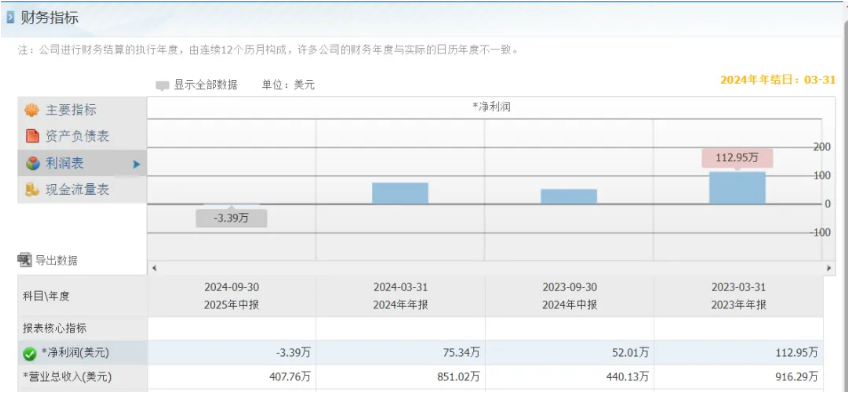This screenshot has height=397, width=851.
Task: Click the 2024-03-31 2024年年报 column header
Action: 401,296
